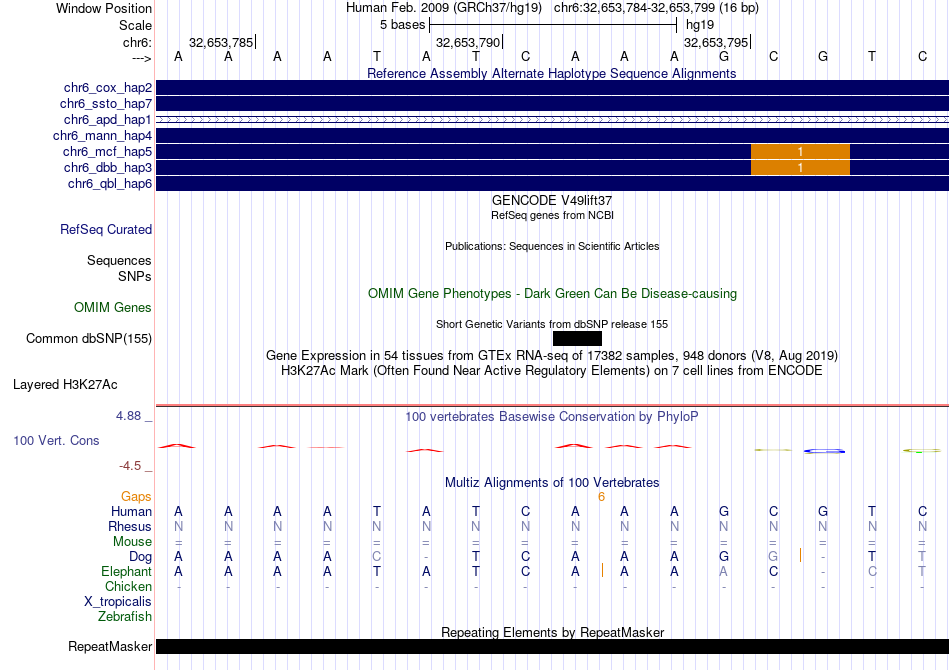Viewport: 950px width, 670px height.
Task: Open the chr6_ssto_hap7 track label
Action: click(106, 104)
